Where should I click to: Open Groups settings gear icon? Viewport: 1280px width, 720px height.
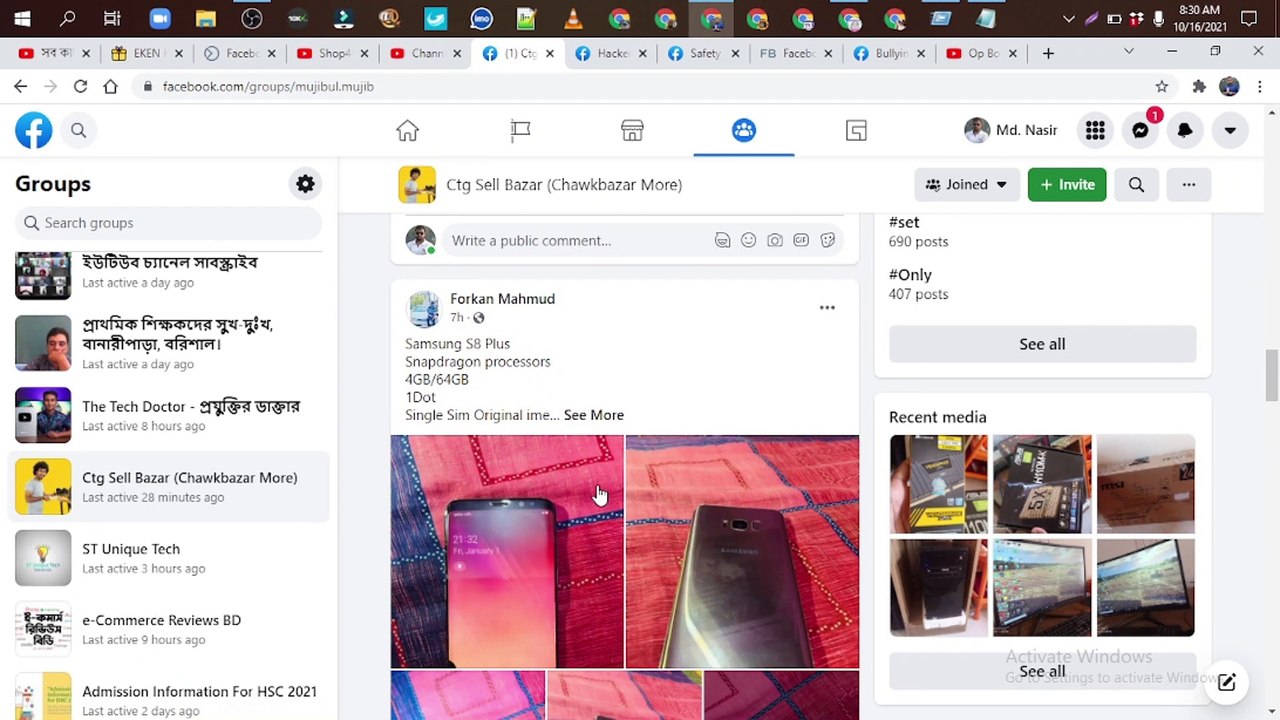(305, 184)
